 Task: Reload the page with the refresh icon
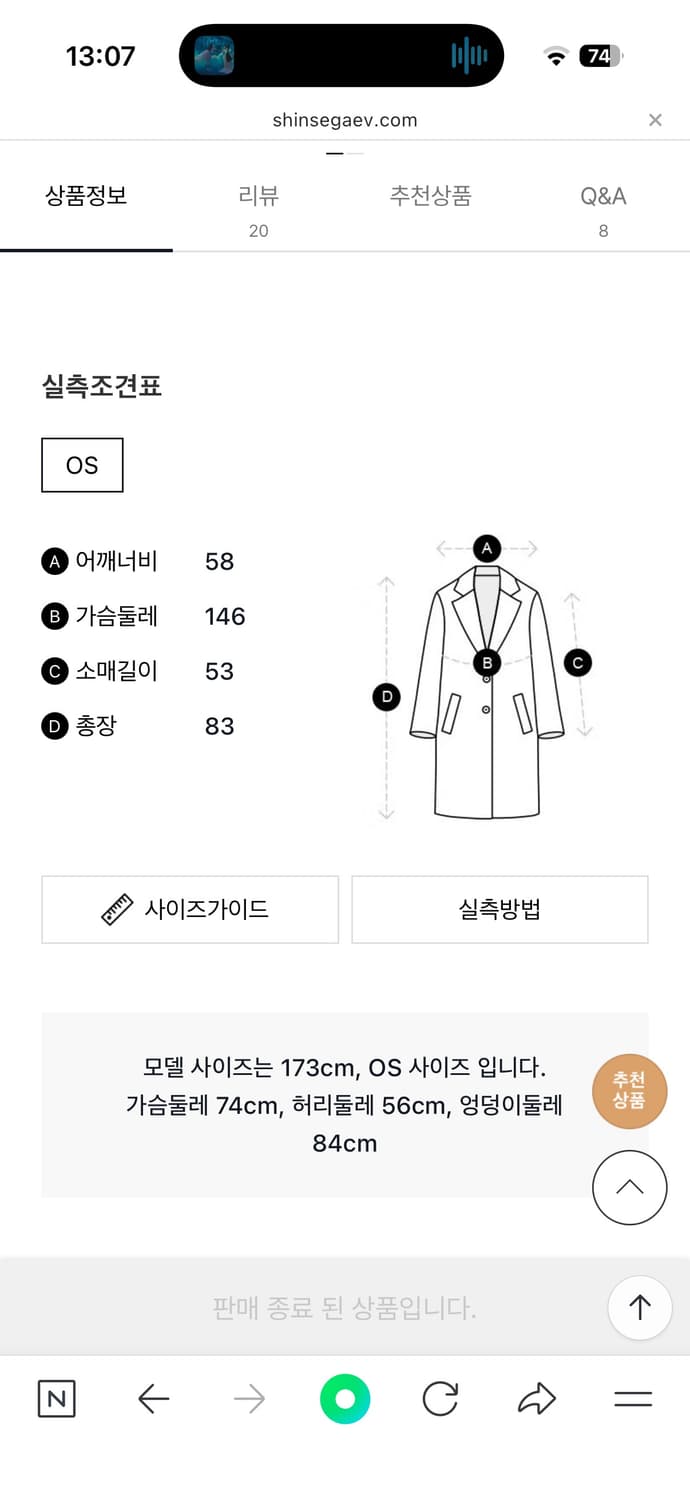click(x=440, y=1399)
